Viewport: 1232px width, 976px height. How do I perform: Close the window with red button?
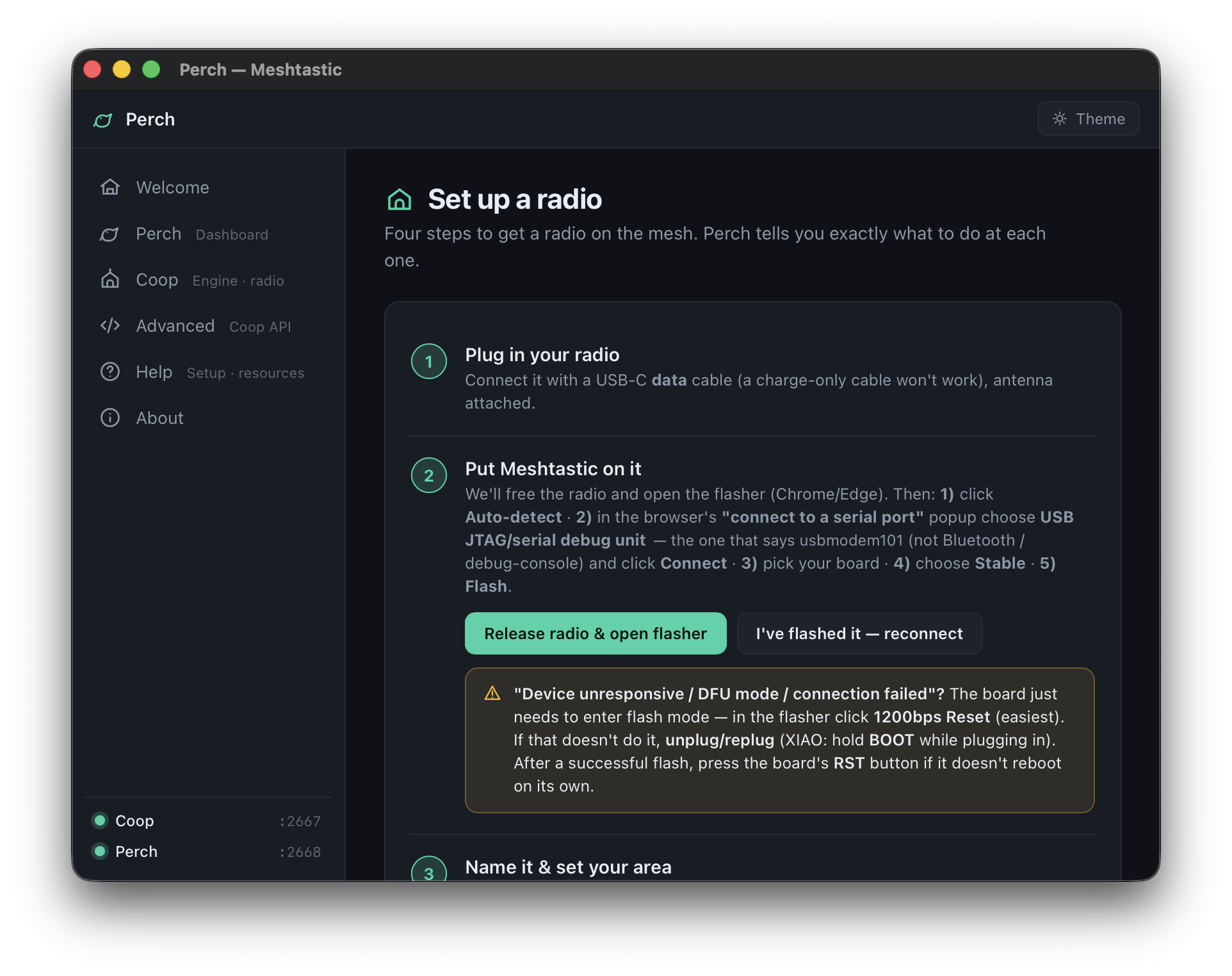pos(93,69)
